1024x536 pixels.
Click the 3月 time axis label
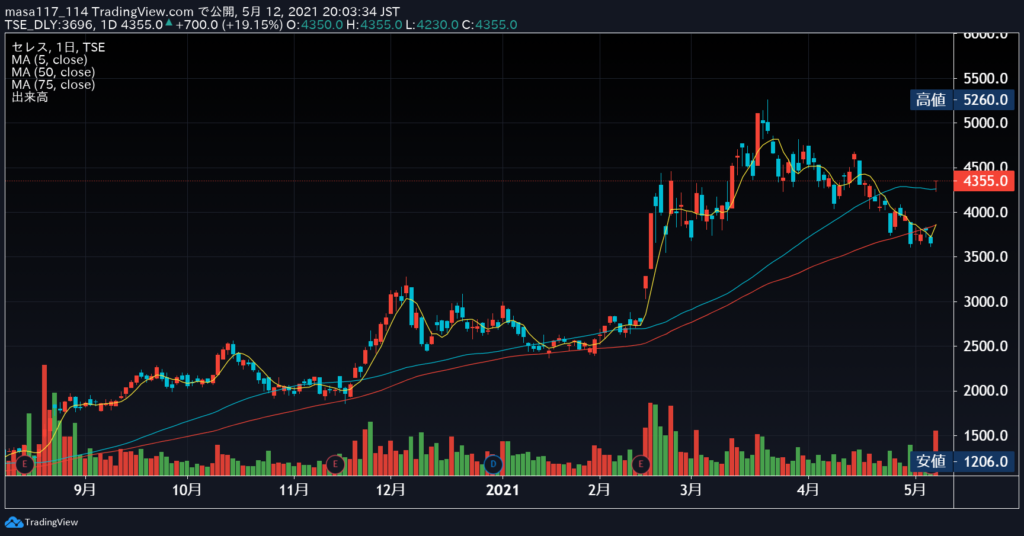tap(690, 490)
